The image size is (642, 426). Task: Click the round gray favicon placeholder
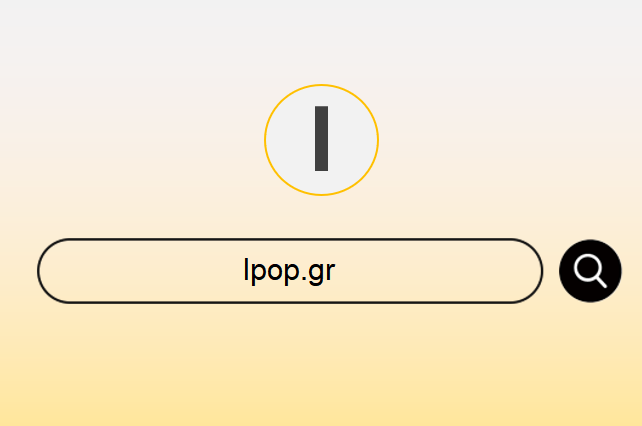click(321, 140)
